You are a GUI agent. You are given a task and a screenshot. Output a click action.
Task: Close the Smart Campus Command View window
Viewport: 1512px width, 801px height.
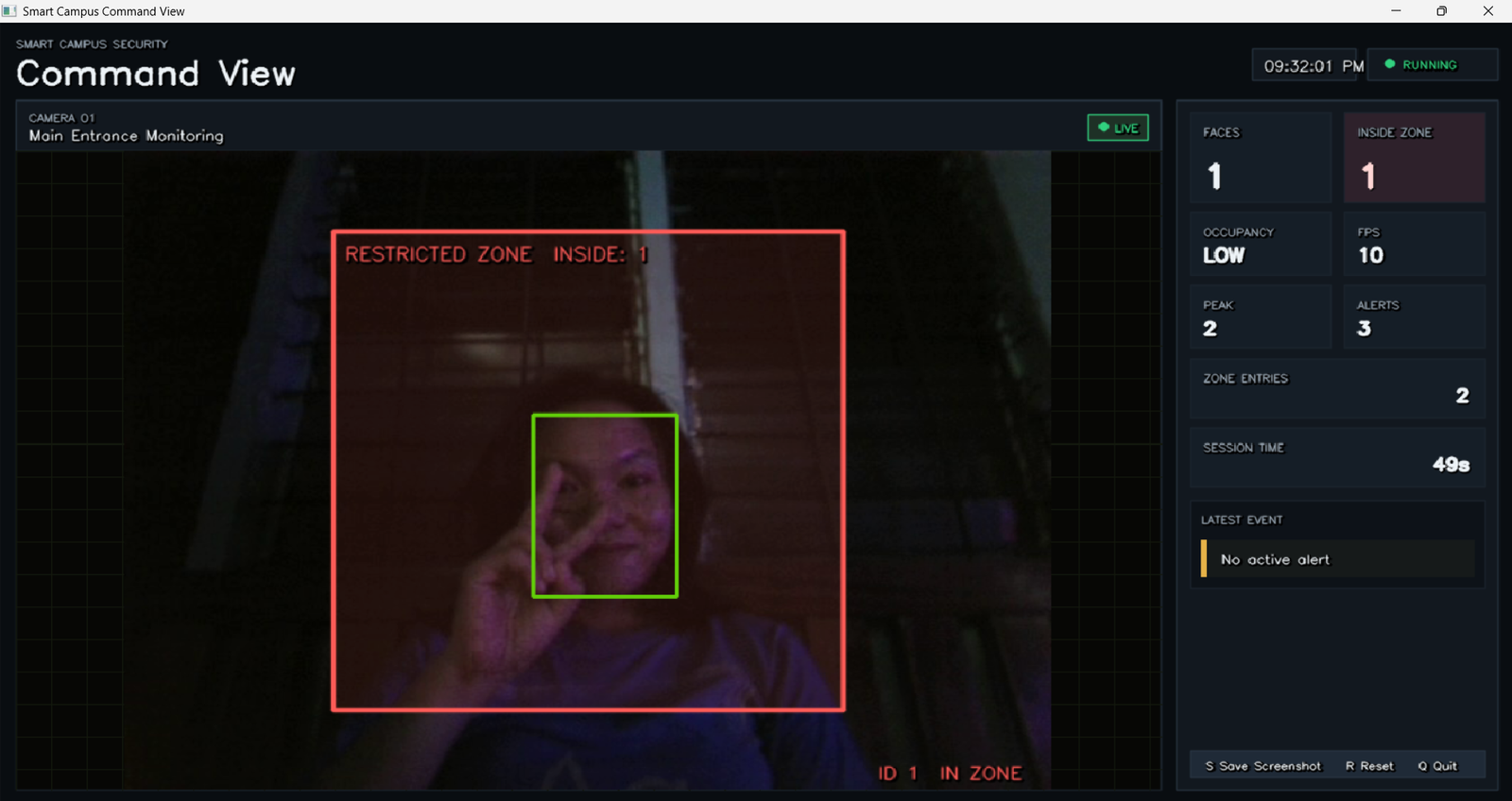coord(1488,11)
